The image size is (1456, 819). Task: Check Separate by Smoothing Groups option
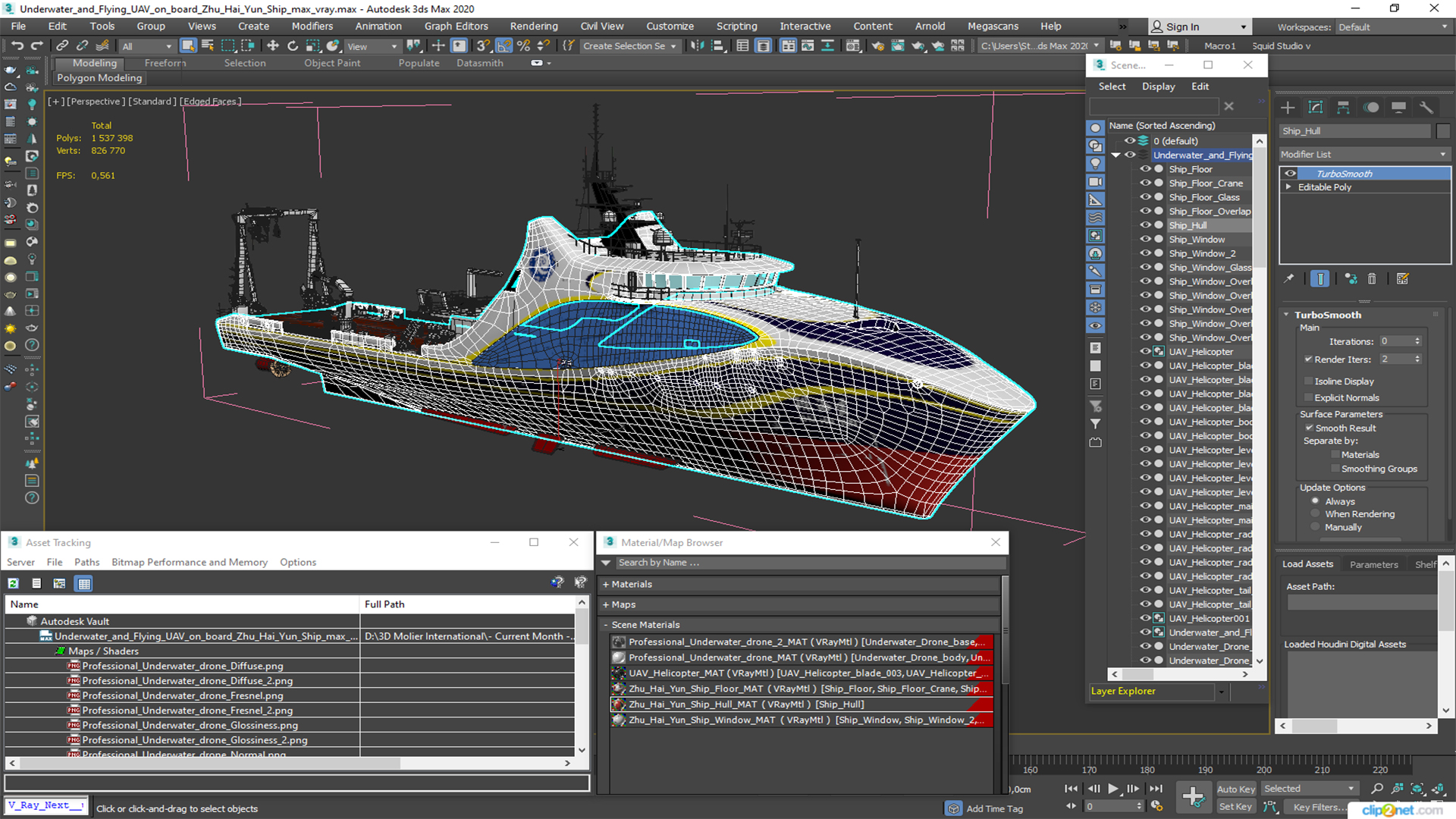[1335, 469]
